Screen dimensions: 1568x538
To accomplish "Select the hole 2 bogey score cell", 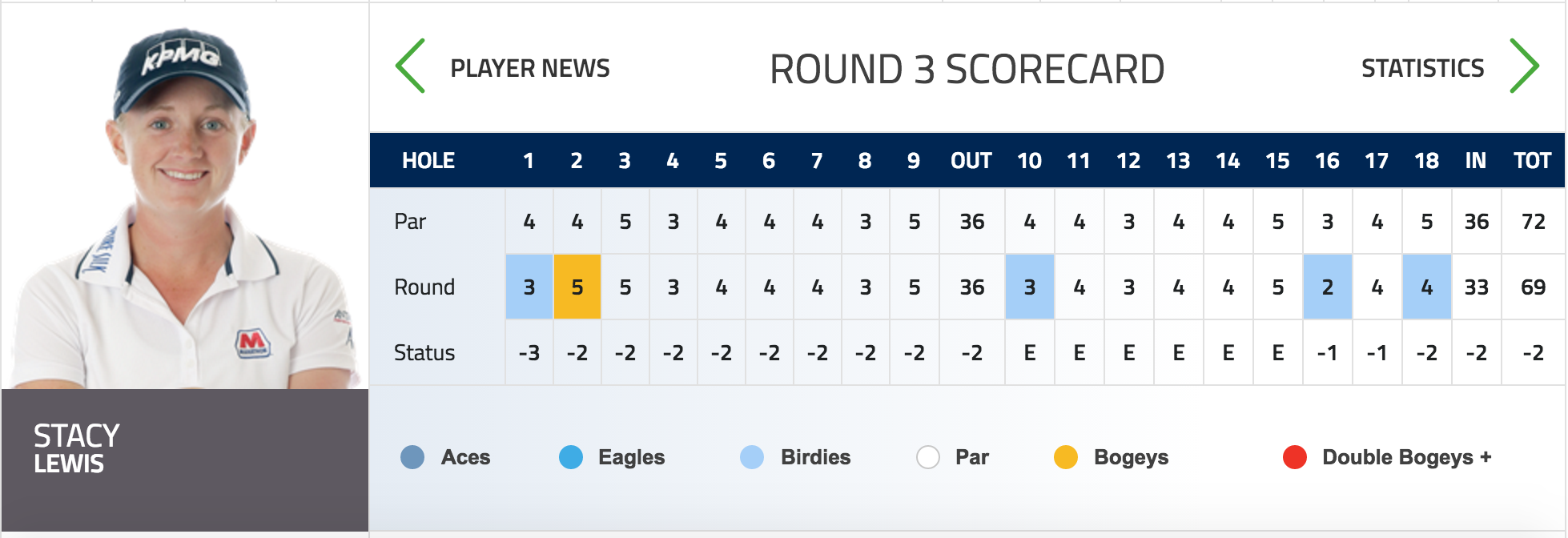I will [577, 287].
